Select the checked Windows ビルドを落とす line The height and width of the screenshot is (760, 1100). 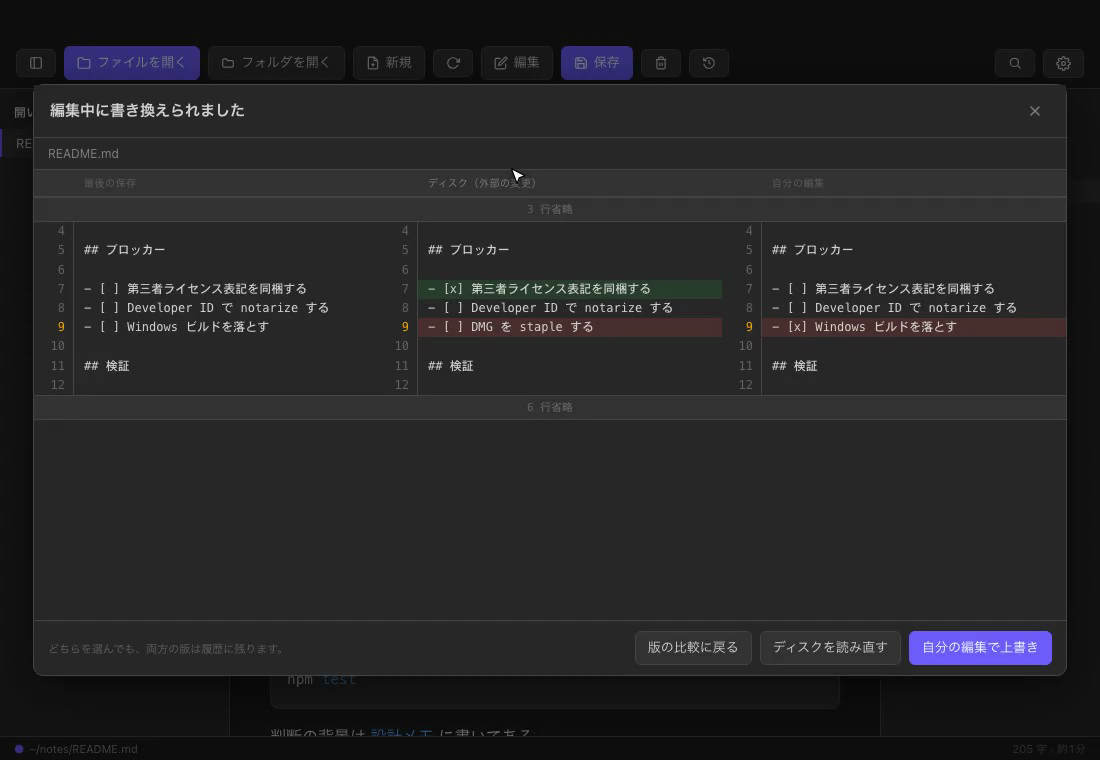pos(913,327)
